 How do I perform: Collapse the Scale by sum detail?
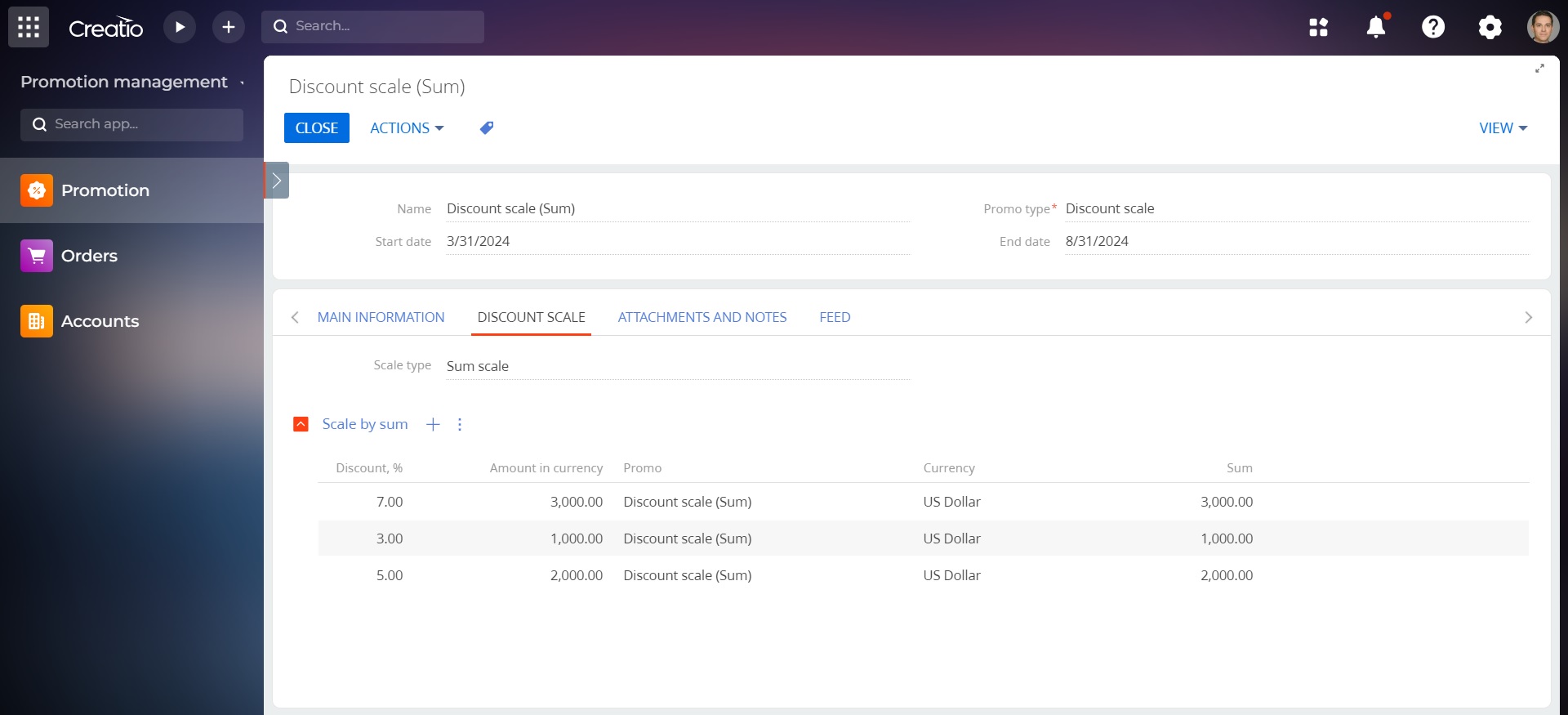click(x=301, y=424)
